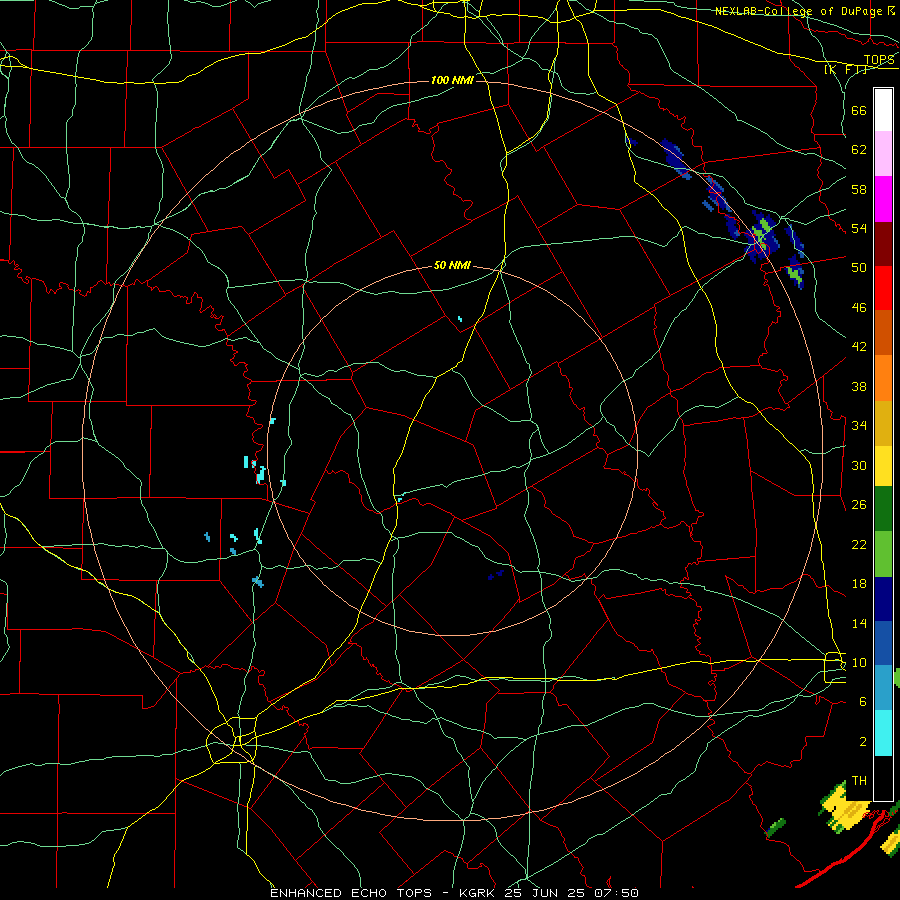Viewport: 900px width, 900px height.
Task: Click the 'KGRK' radar site identifier
Action: (x=479, y=893)
